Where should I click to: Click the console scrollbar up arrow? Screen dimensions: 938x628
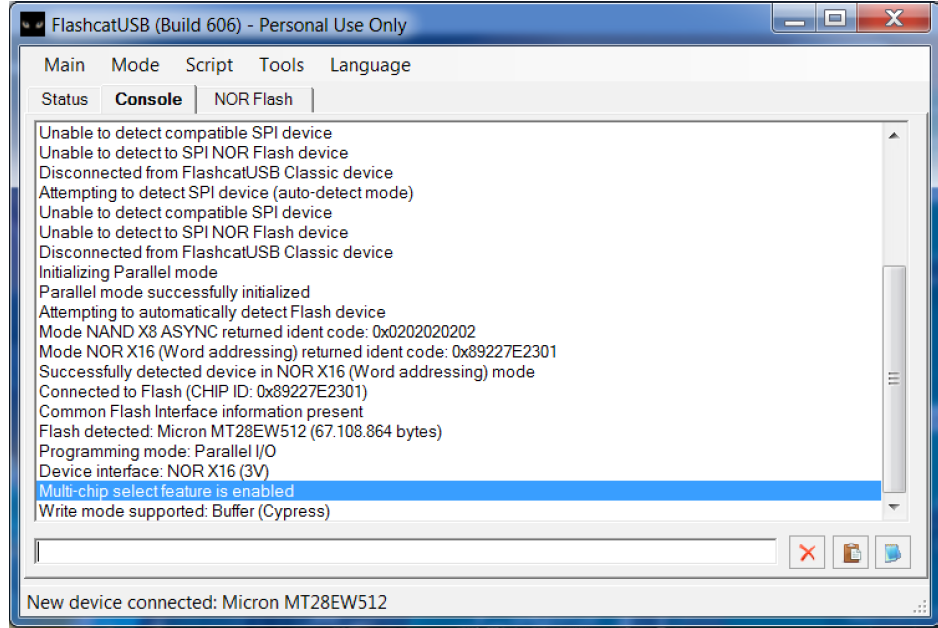(894, 136)
